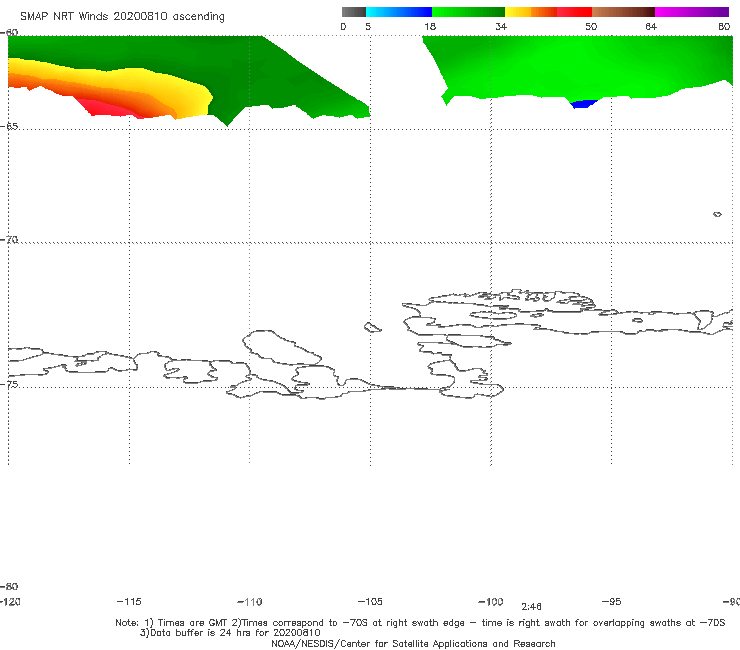Click the small blue low-wind patch
This screenshot has height=650, width=740.
coord(583,104)
